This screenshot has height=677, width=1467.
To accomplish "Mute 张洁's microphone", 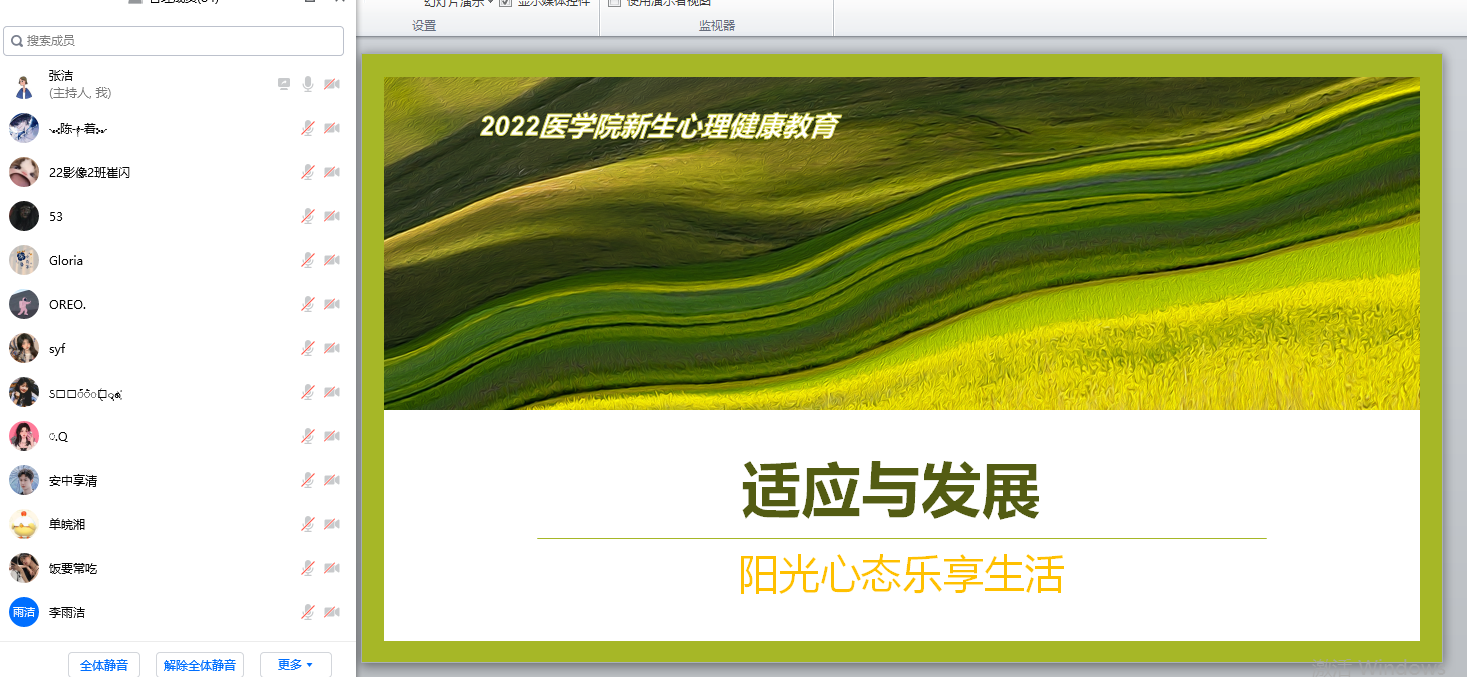I will tap(308, 84).
